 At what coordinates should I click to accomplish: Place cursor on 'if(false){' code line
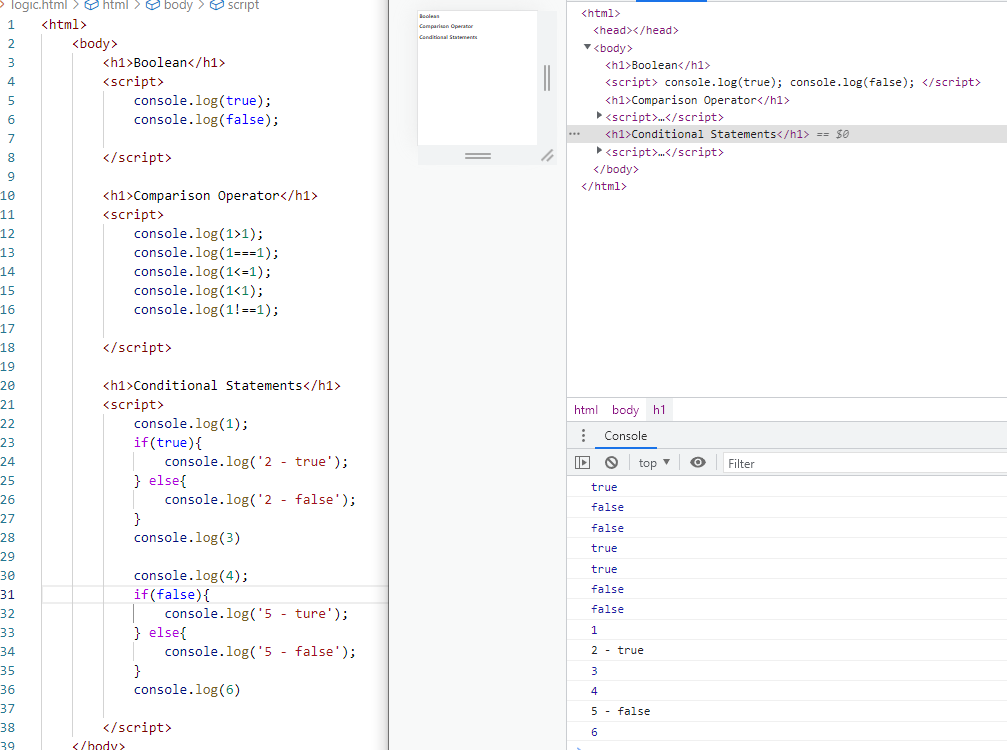pos(171,595)
